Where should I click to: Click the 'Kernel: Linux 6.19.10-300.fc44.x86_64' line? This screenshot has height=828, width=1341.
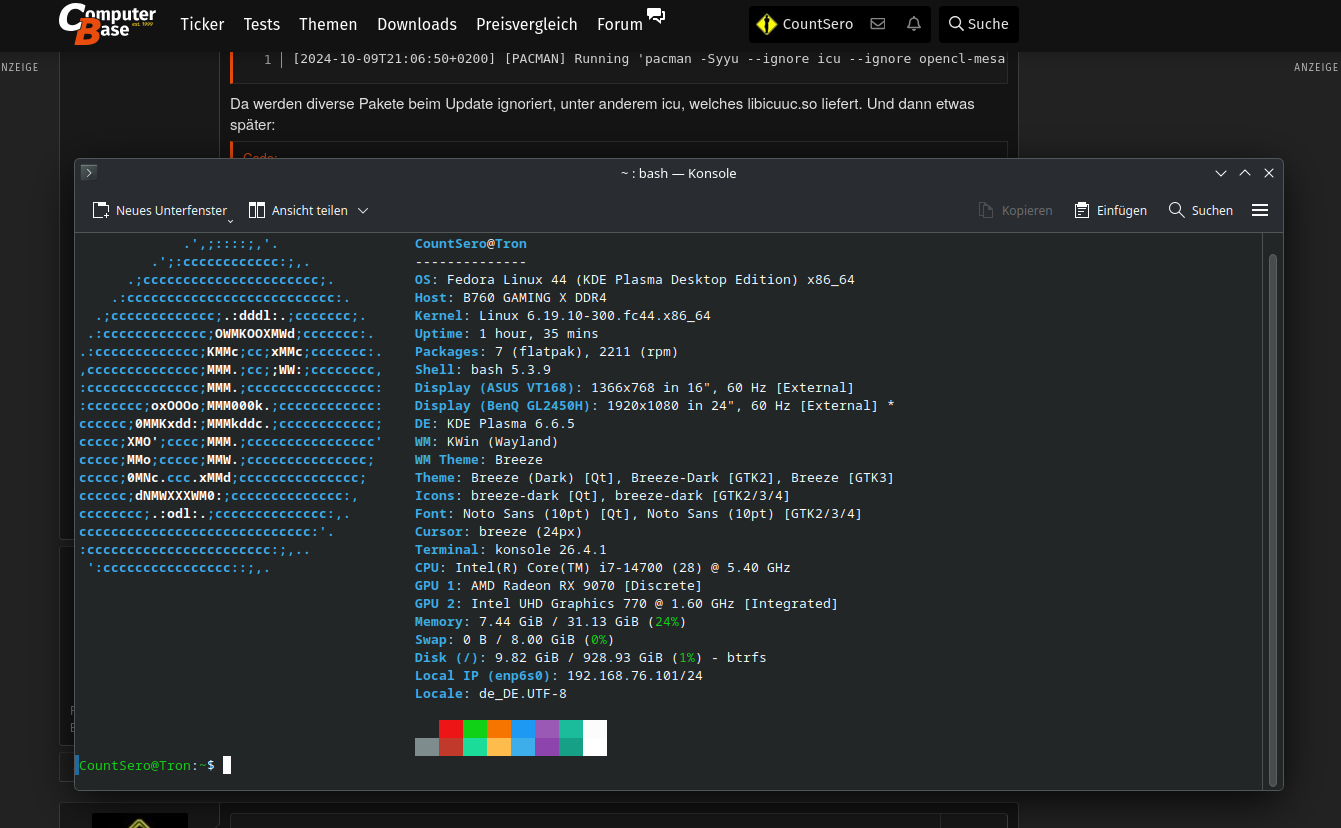pyautogui.click(x=563, y=315)
